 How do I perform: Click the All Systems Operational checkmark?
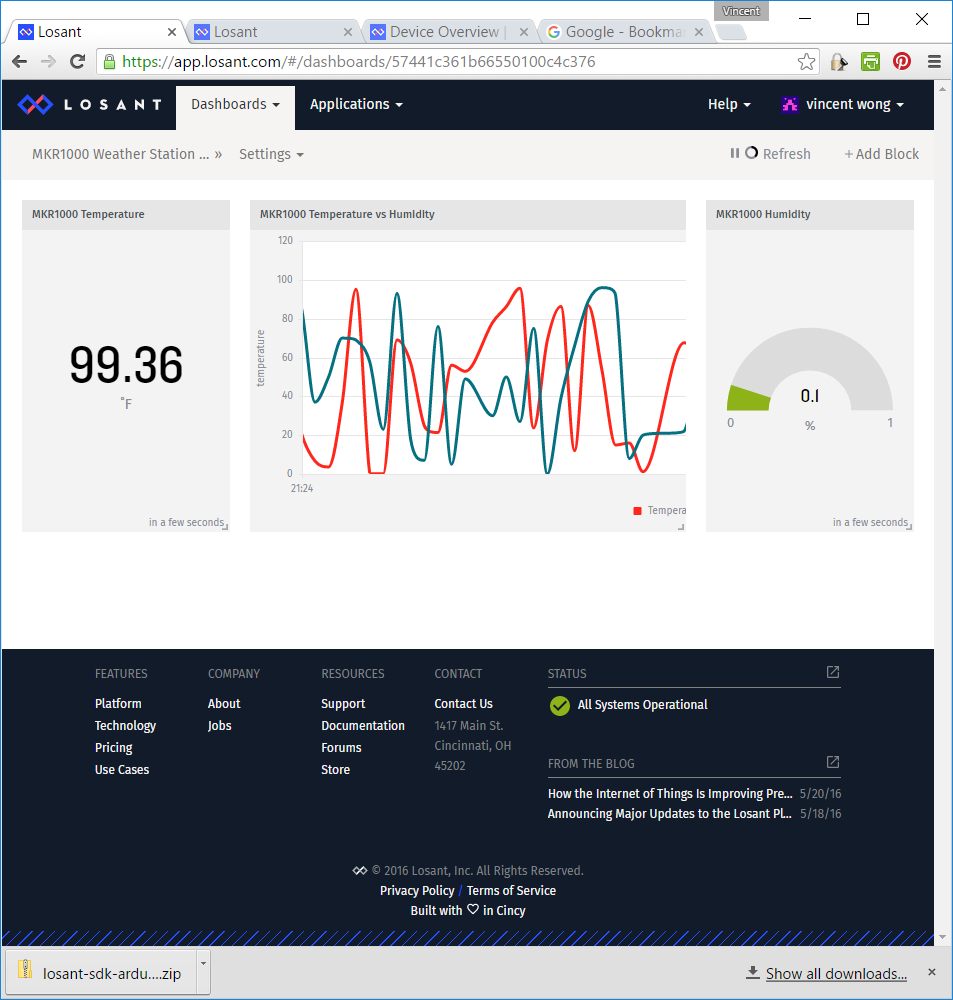[x=560, y=706]
